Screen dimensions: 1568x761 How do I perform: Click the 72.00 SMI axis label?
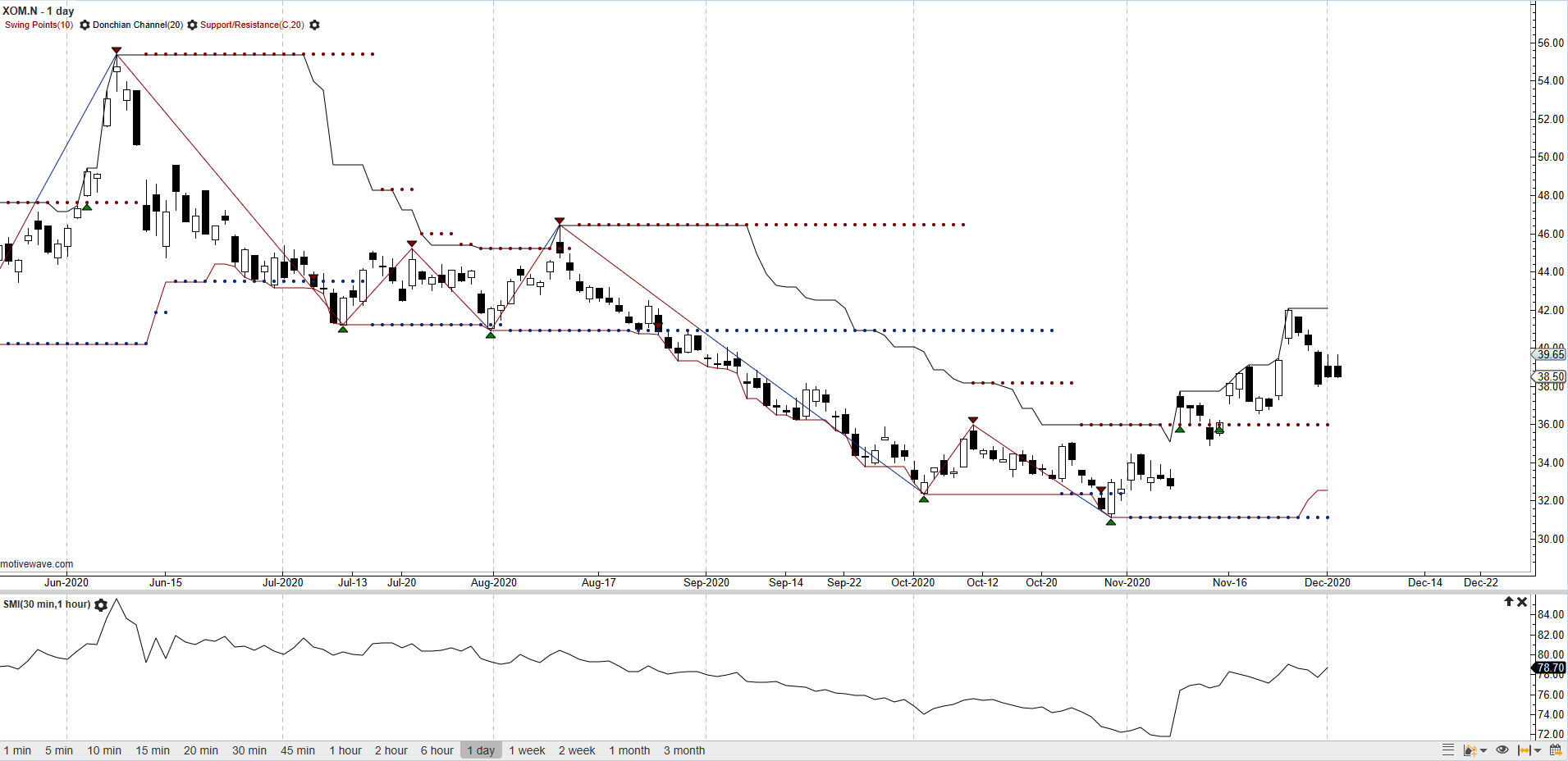(1551, 734)
